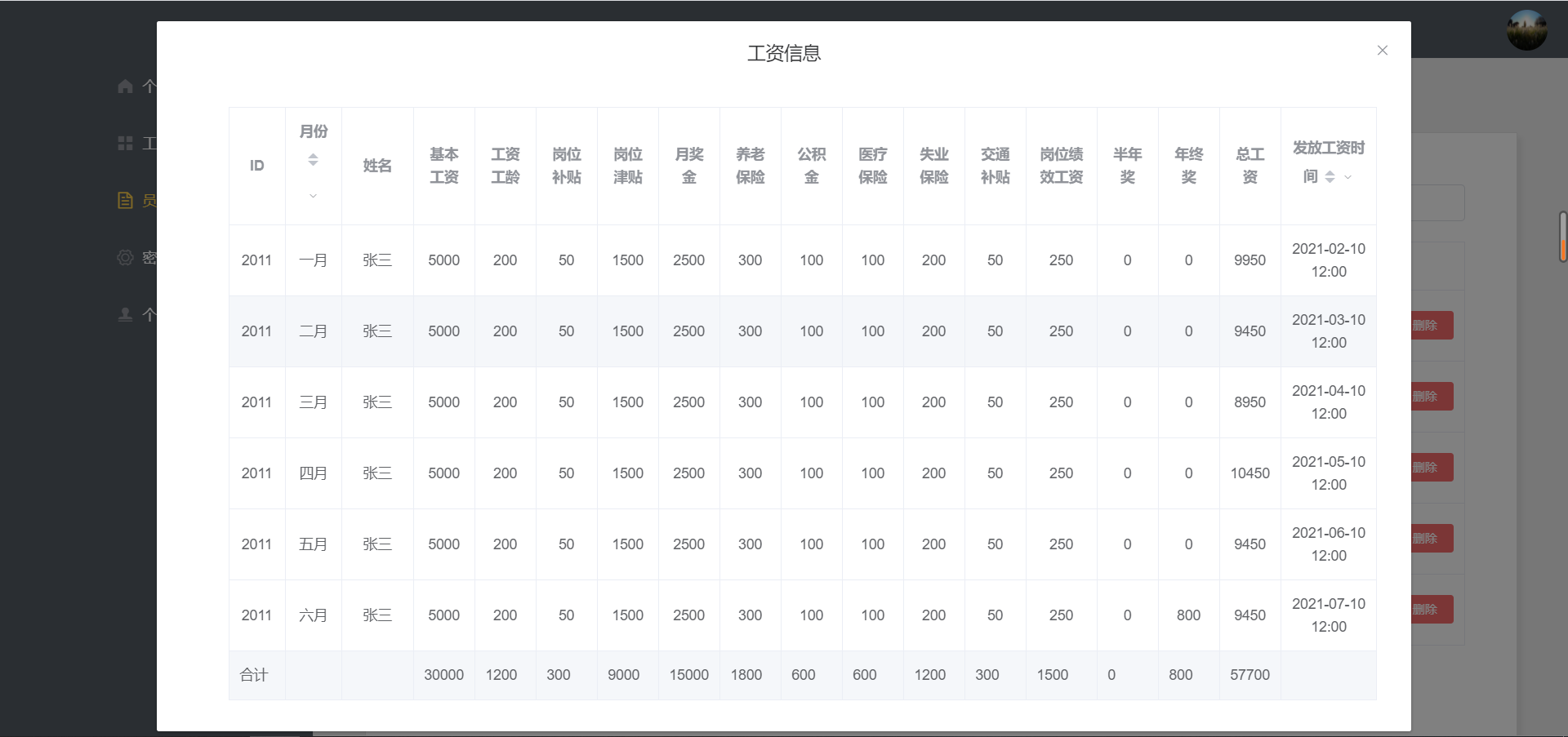Click the 姓名 column header

coord(377,166)
